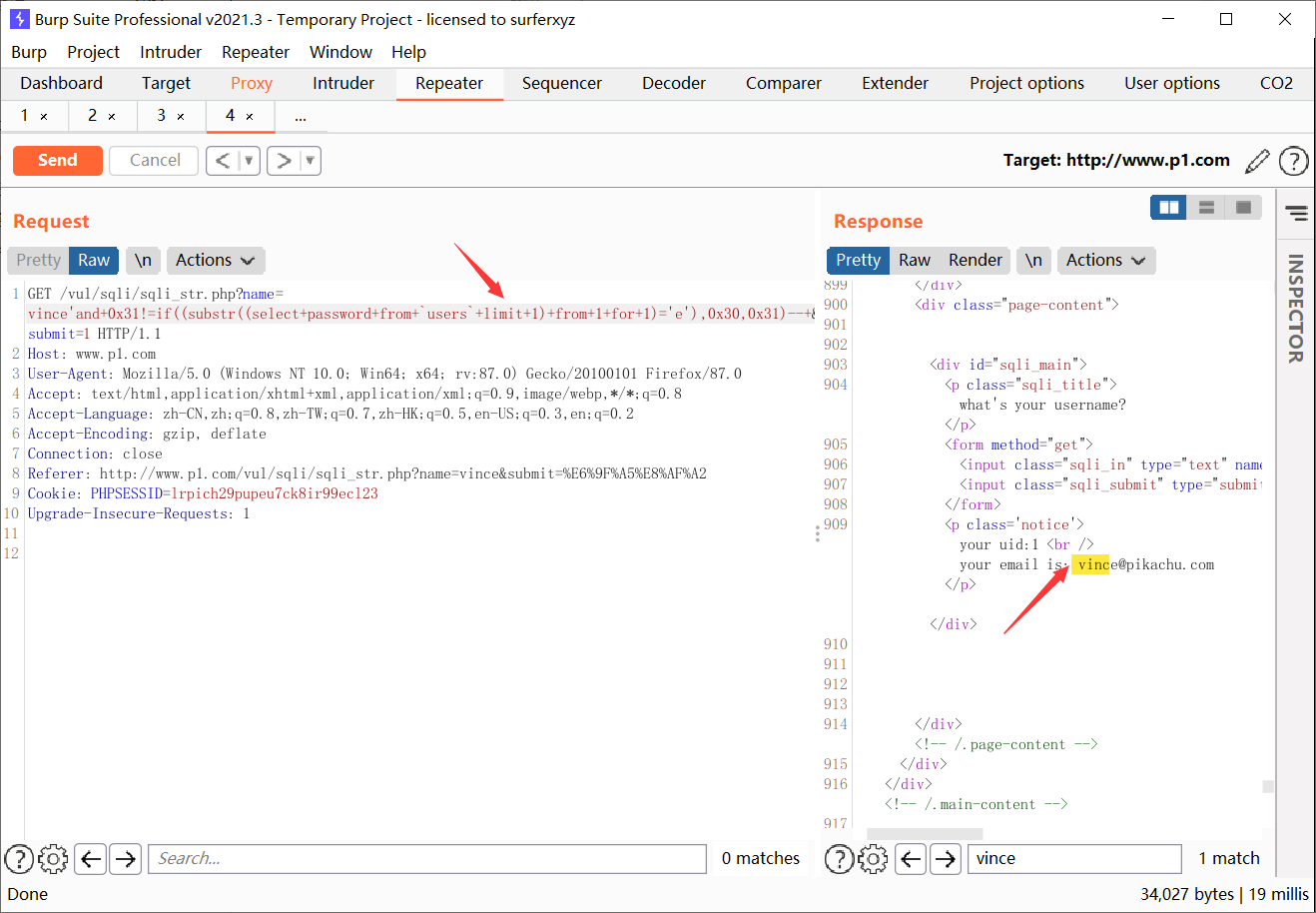The width and height of the screenshot is (1316, 913).
Task: Select single-pane combined layout icon
Action: [1244, 208]
